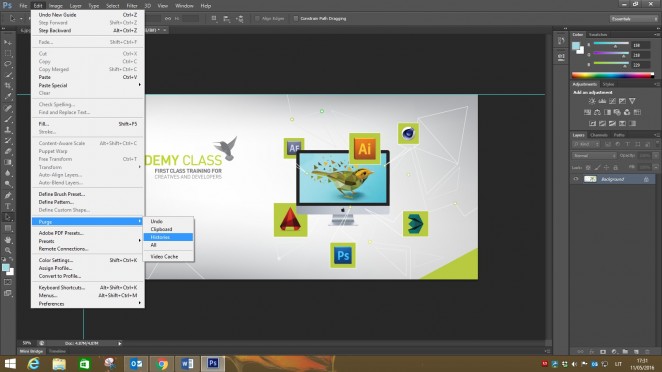
Task: Open the Normal blend mode dropdown
Action: coord(594,156)
